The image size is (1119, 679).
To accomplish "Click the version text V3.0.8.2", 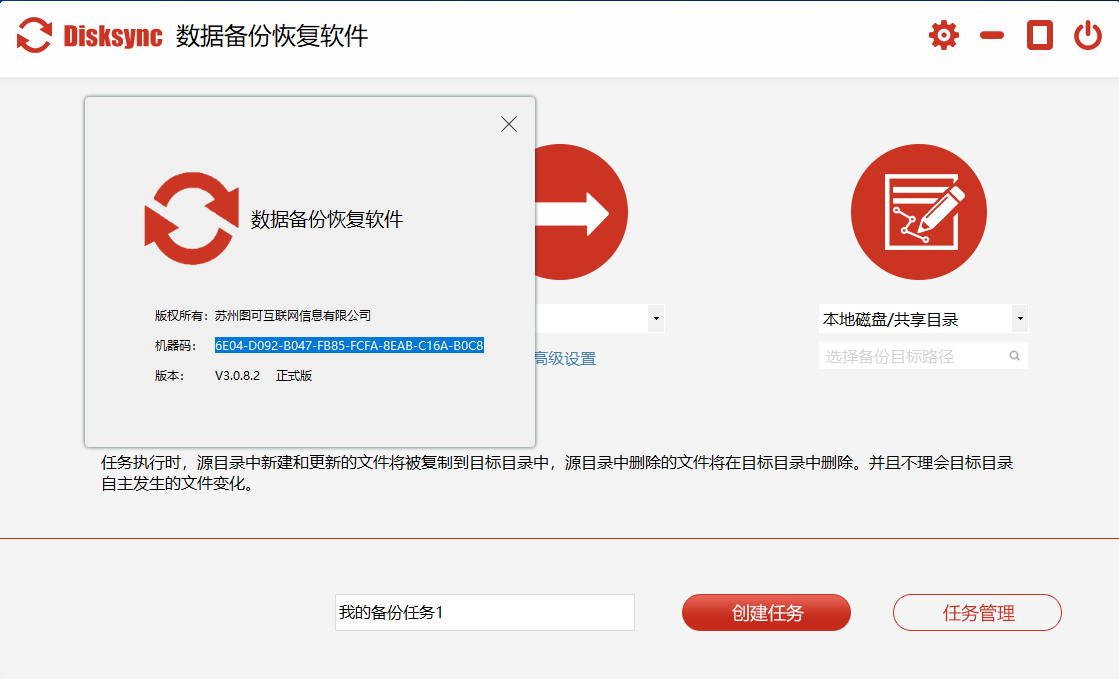I will pos(238,376).
